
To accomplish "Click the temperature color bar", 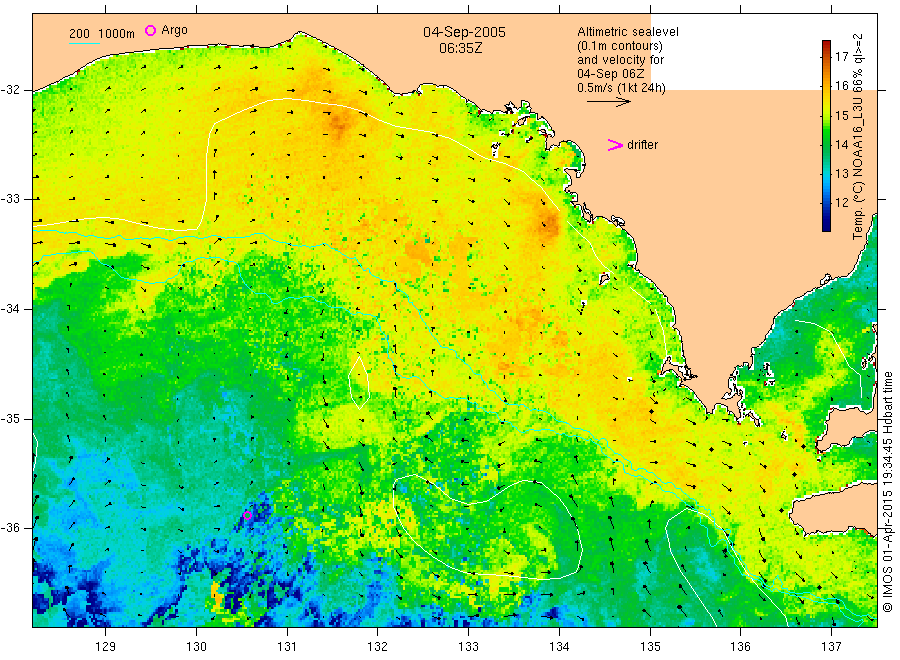I will [x=826, y=136].
